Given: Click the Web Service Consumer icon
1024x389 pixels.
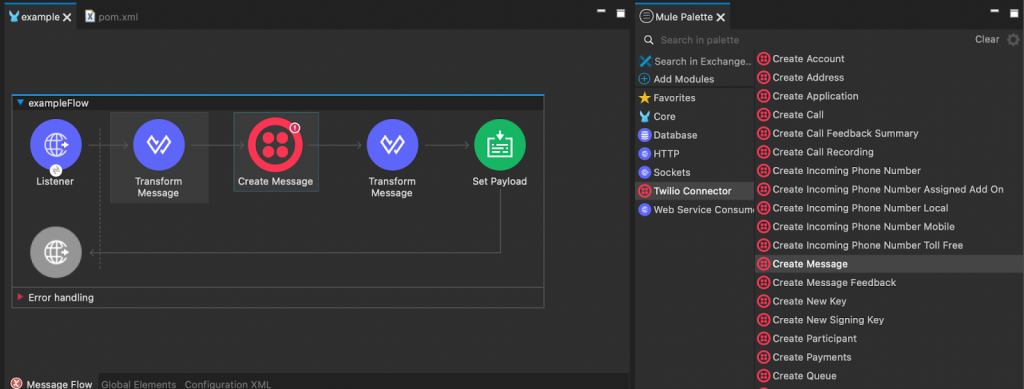Looking at the screenshot, I should (645, 210).
